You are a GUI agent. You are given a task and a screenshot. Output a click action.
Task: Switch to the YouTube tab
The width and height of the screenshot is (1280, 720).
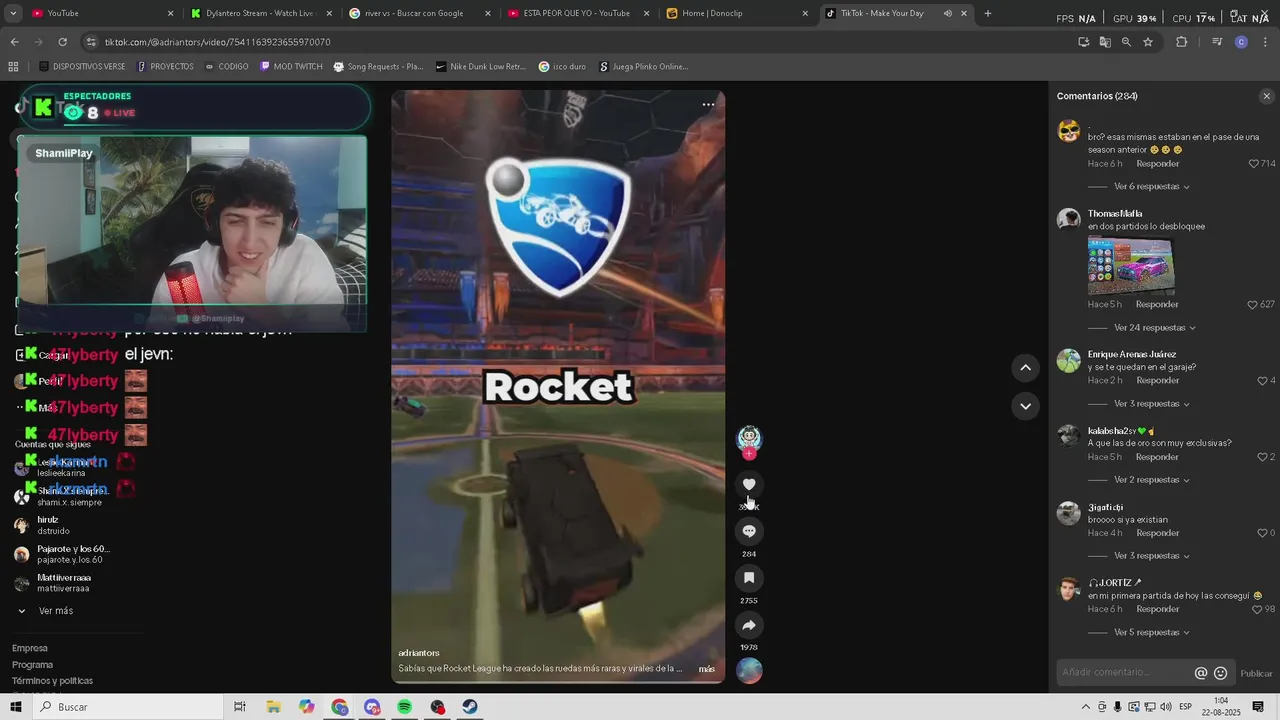[100, 13]
